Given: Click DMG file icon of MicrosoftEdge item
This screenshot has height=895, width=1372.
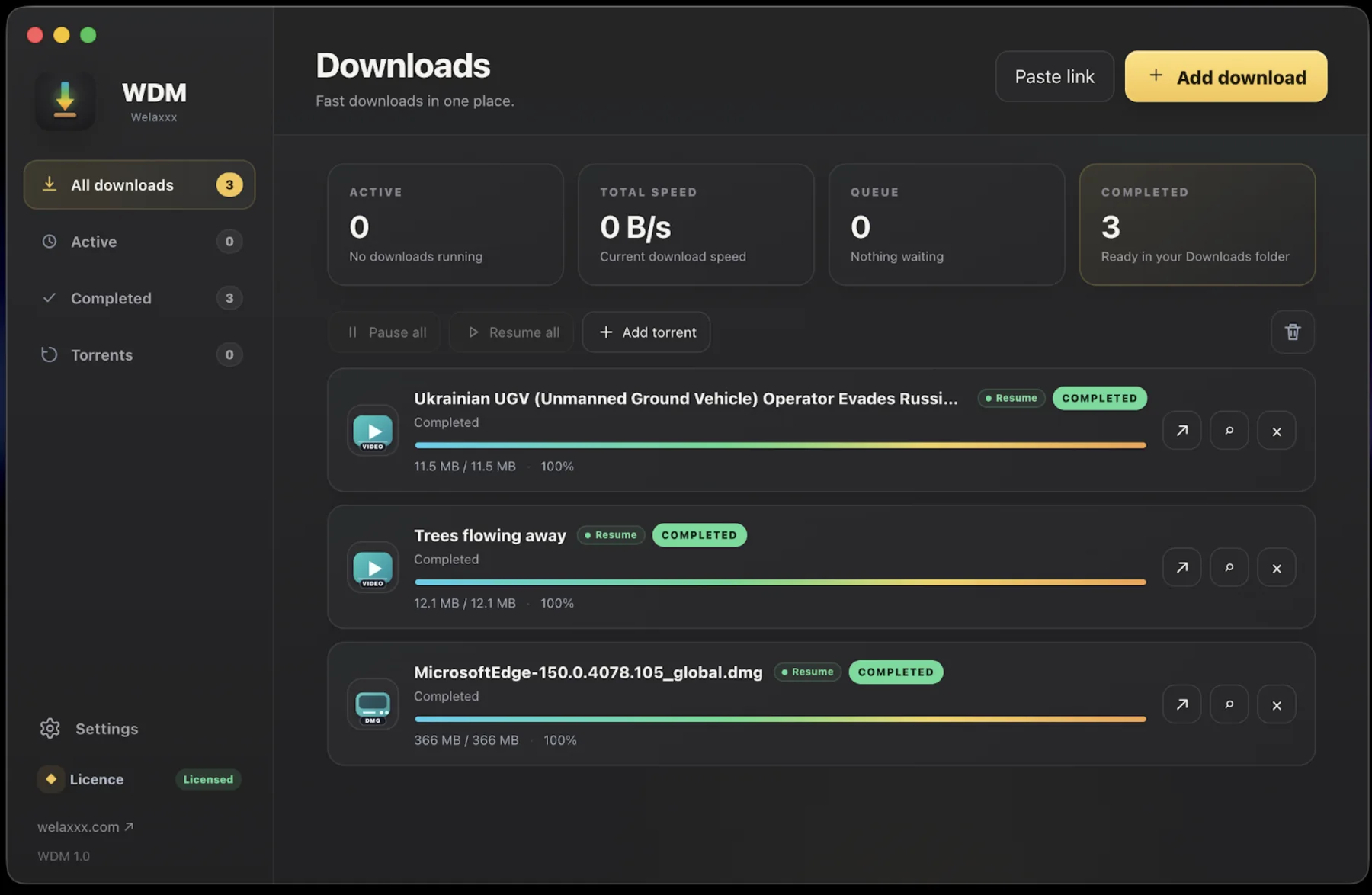Looking at the screenshot, I should pyautogui.click(x=373, y=704).
